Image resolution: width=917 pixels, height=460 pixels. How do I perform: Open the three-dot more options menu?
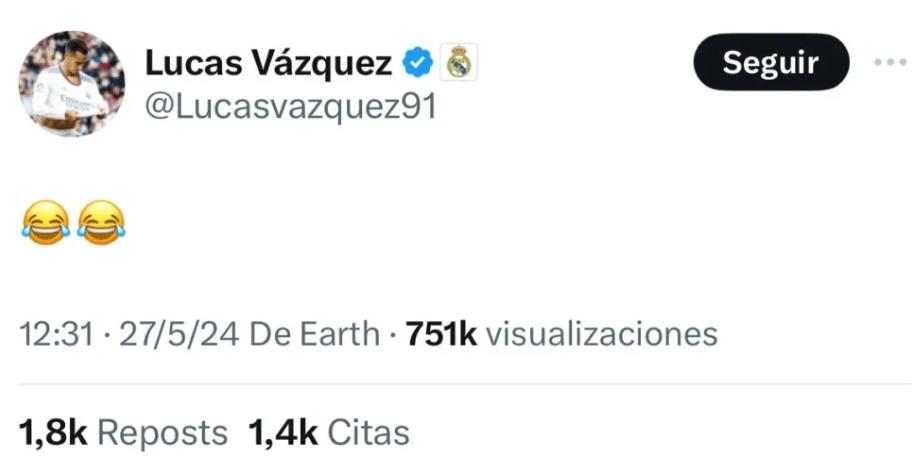(891, 62)
